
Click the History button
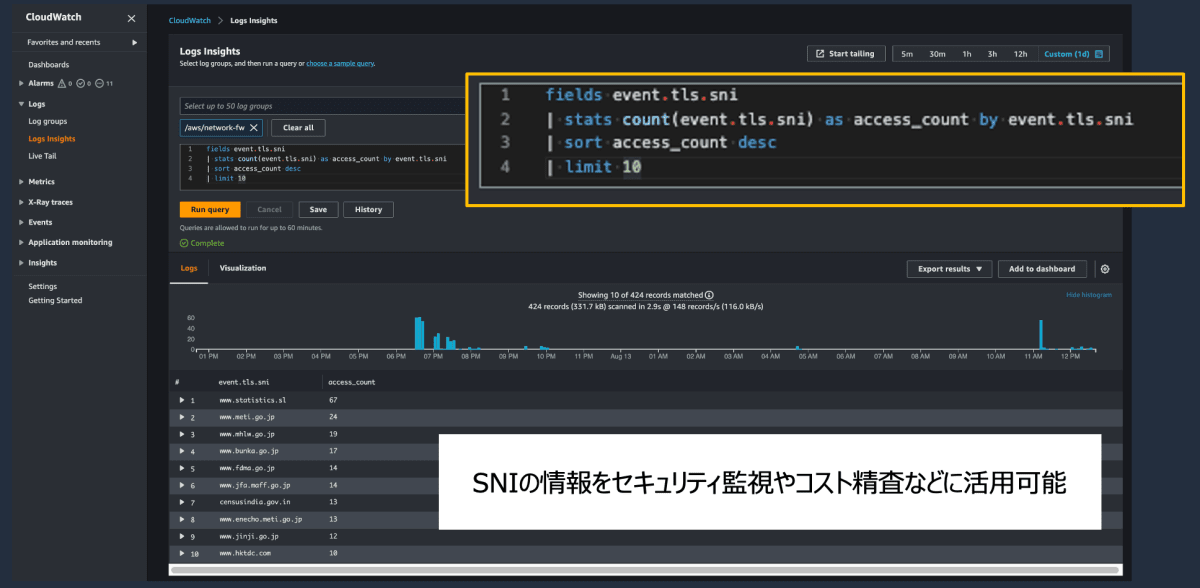pyautogui.click(x=367, y=209)
